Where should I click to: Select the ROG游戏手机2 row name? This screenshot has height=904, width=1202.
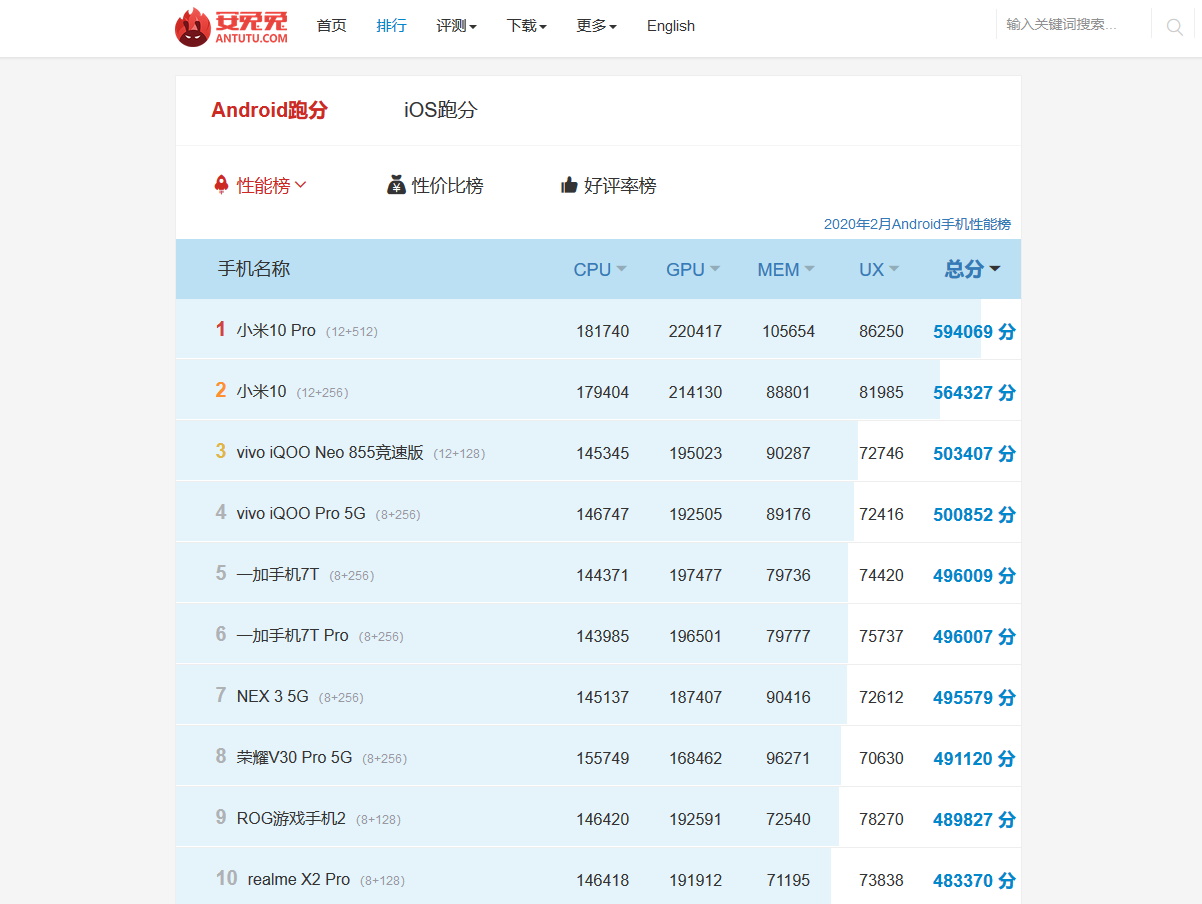coord(291,818)
